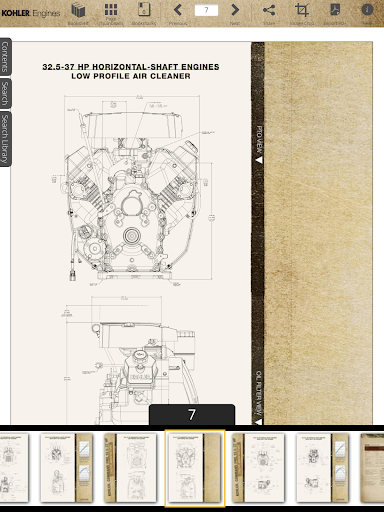Viewport: 384px width, 512px height.
Task: Select the Image Crop tool
Action: [302, 10]
